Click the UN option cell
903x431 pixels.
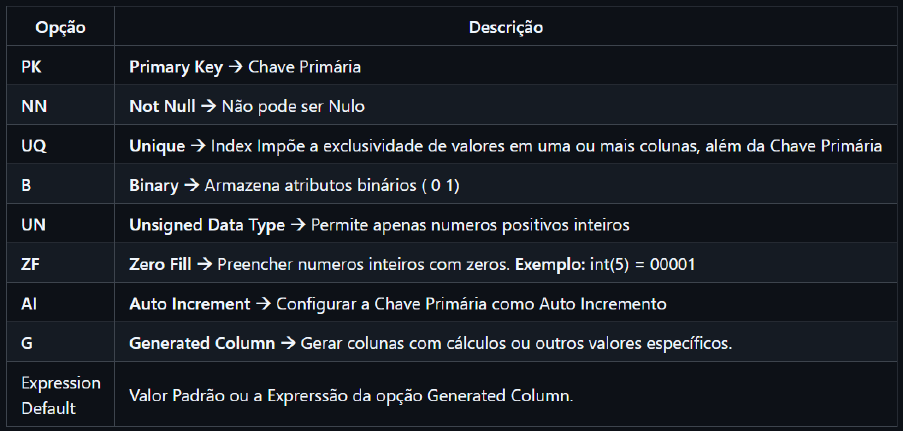32,225
